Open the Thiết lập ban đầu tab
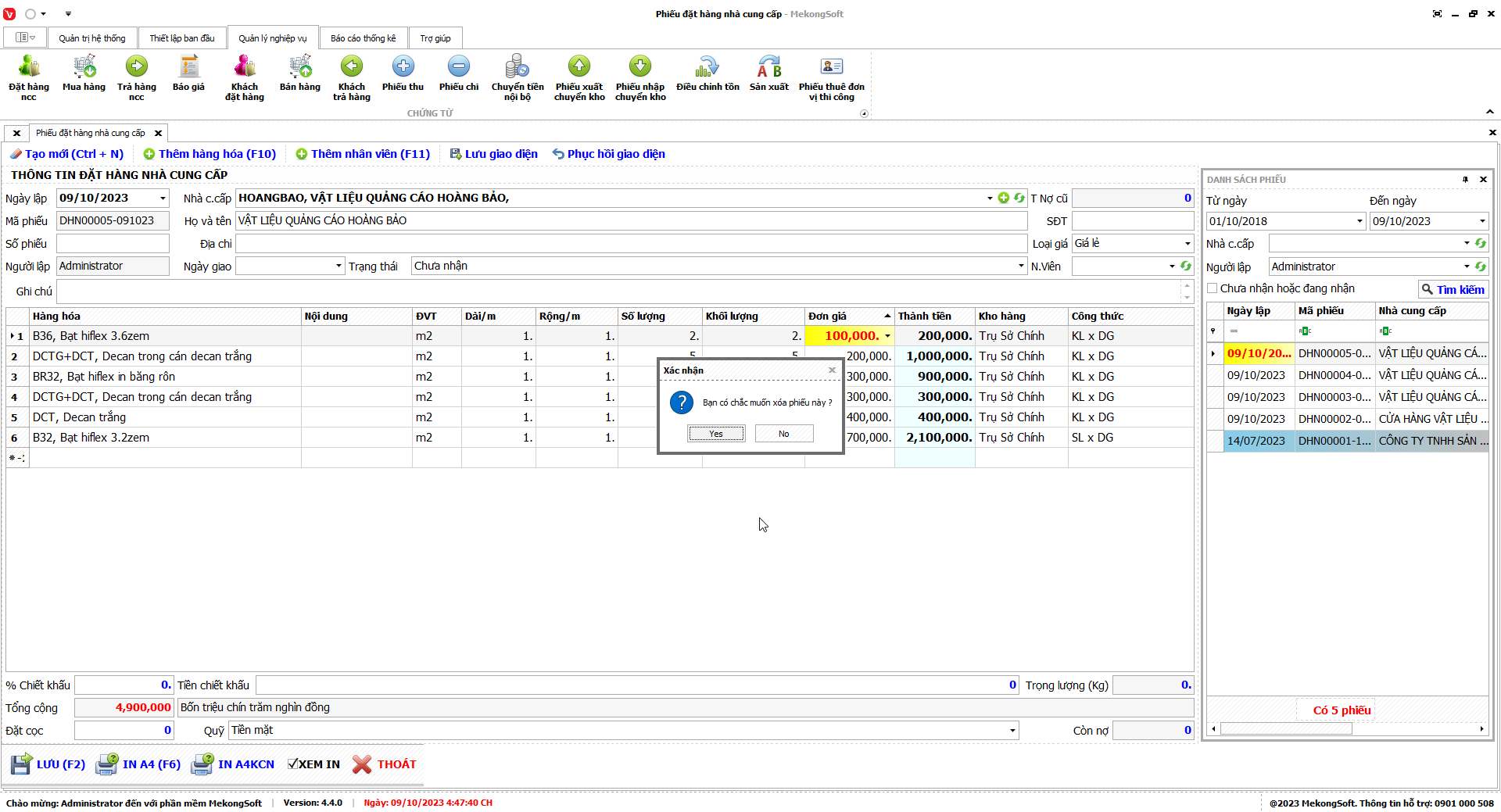Image resolution: width=1501 pixels, height=812 pixels. pos(181,38)
